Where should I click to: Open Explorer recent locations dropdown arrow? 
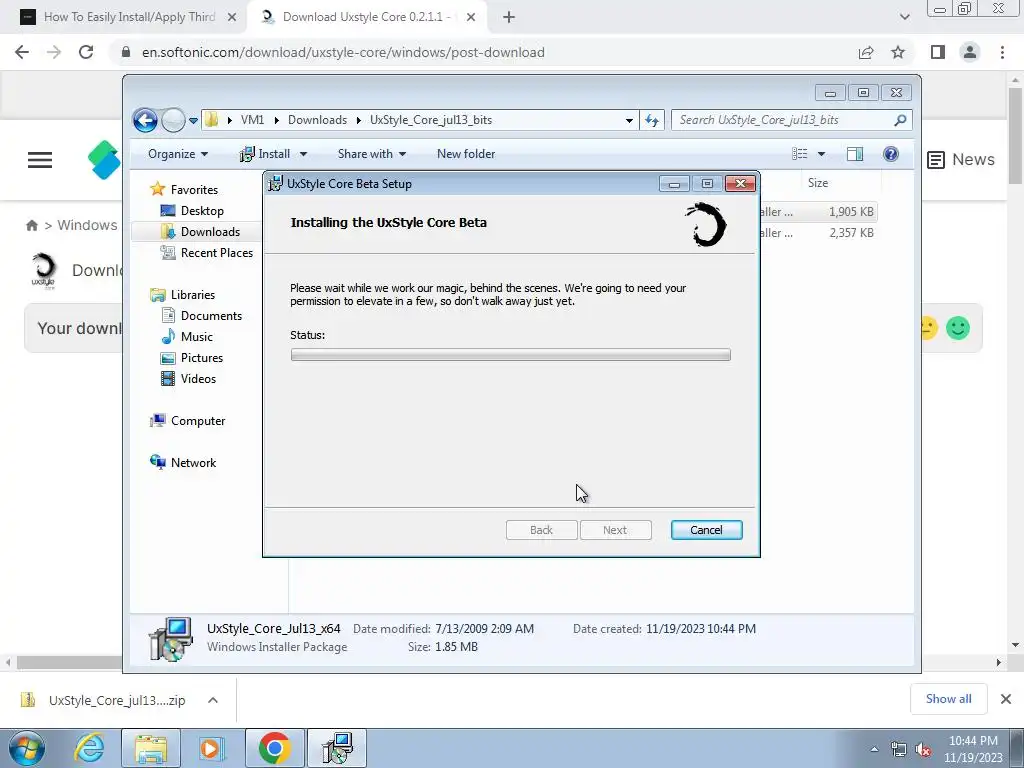pos(193,121)
